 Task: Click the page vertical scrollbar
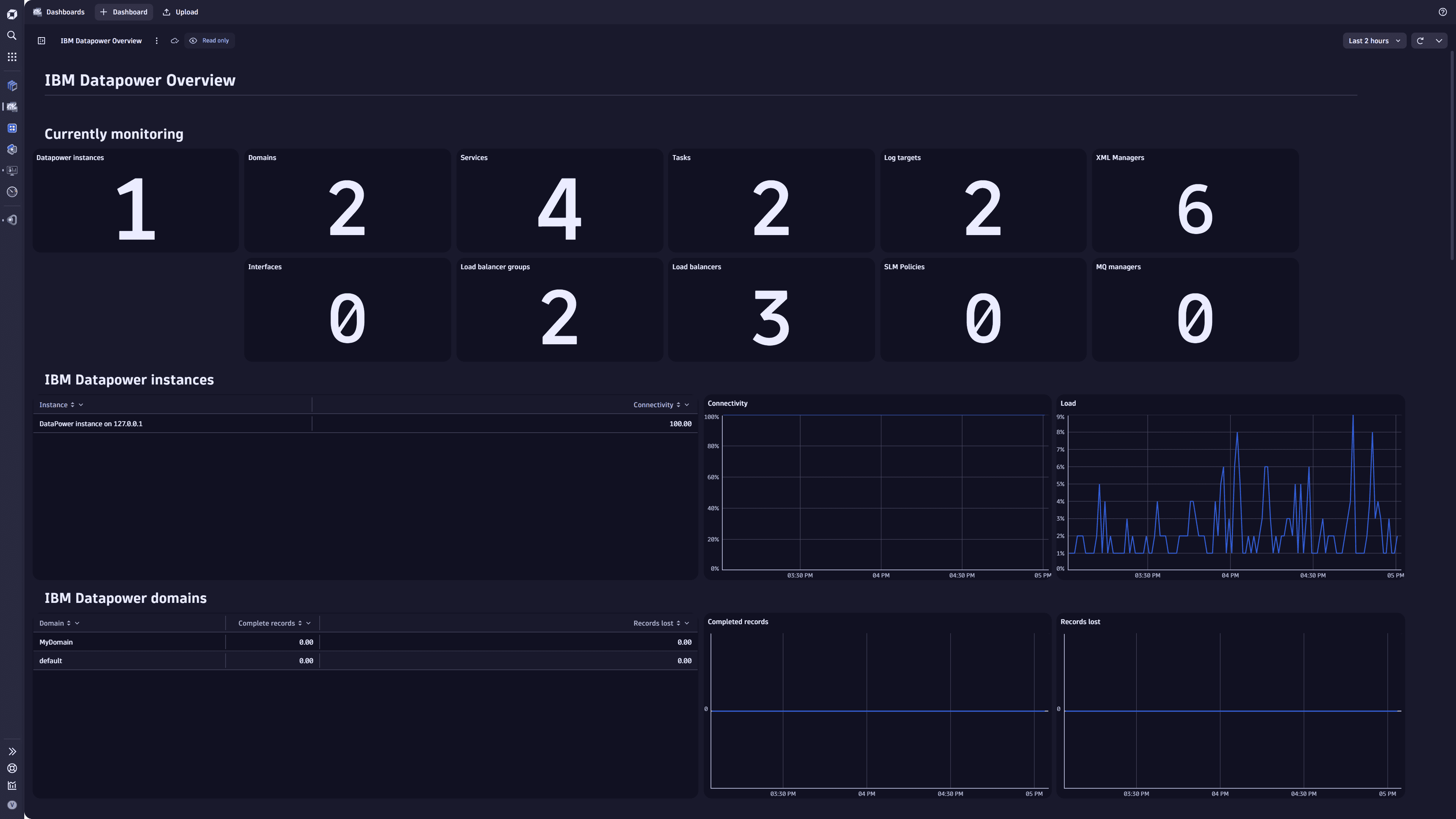(1451, 155)
